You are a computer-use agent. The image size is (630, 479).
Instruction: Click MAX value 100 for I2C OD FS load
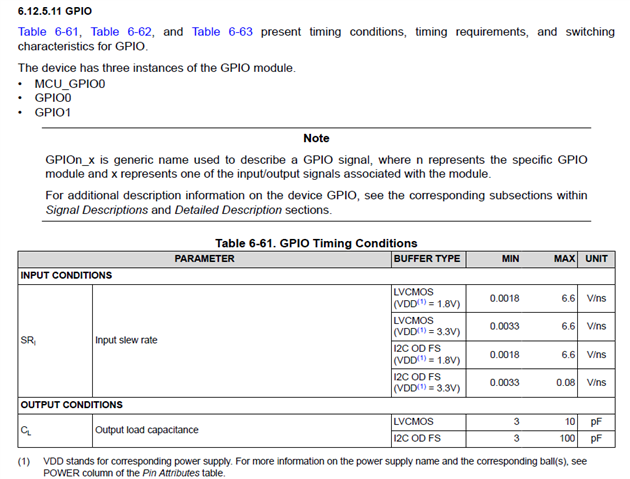click(567, 438)
